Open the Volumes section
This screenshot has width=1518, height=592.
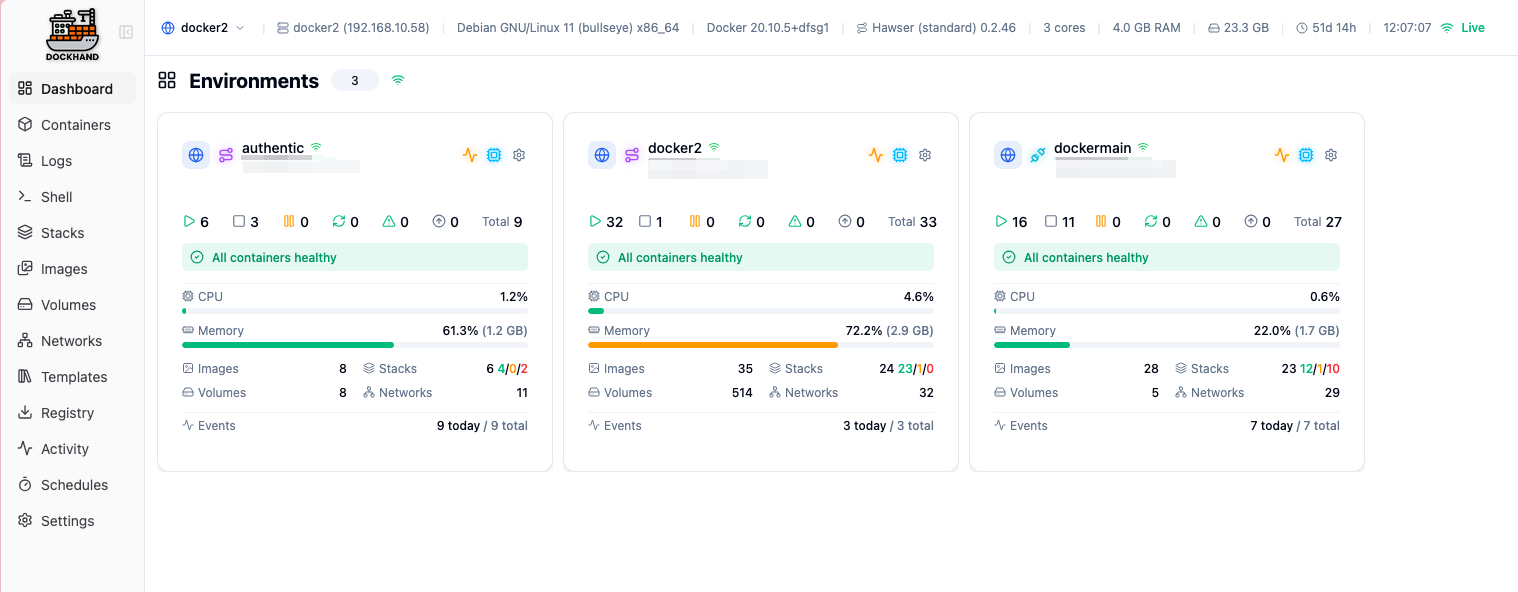click(x=72, y=305)
